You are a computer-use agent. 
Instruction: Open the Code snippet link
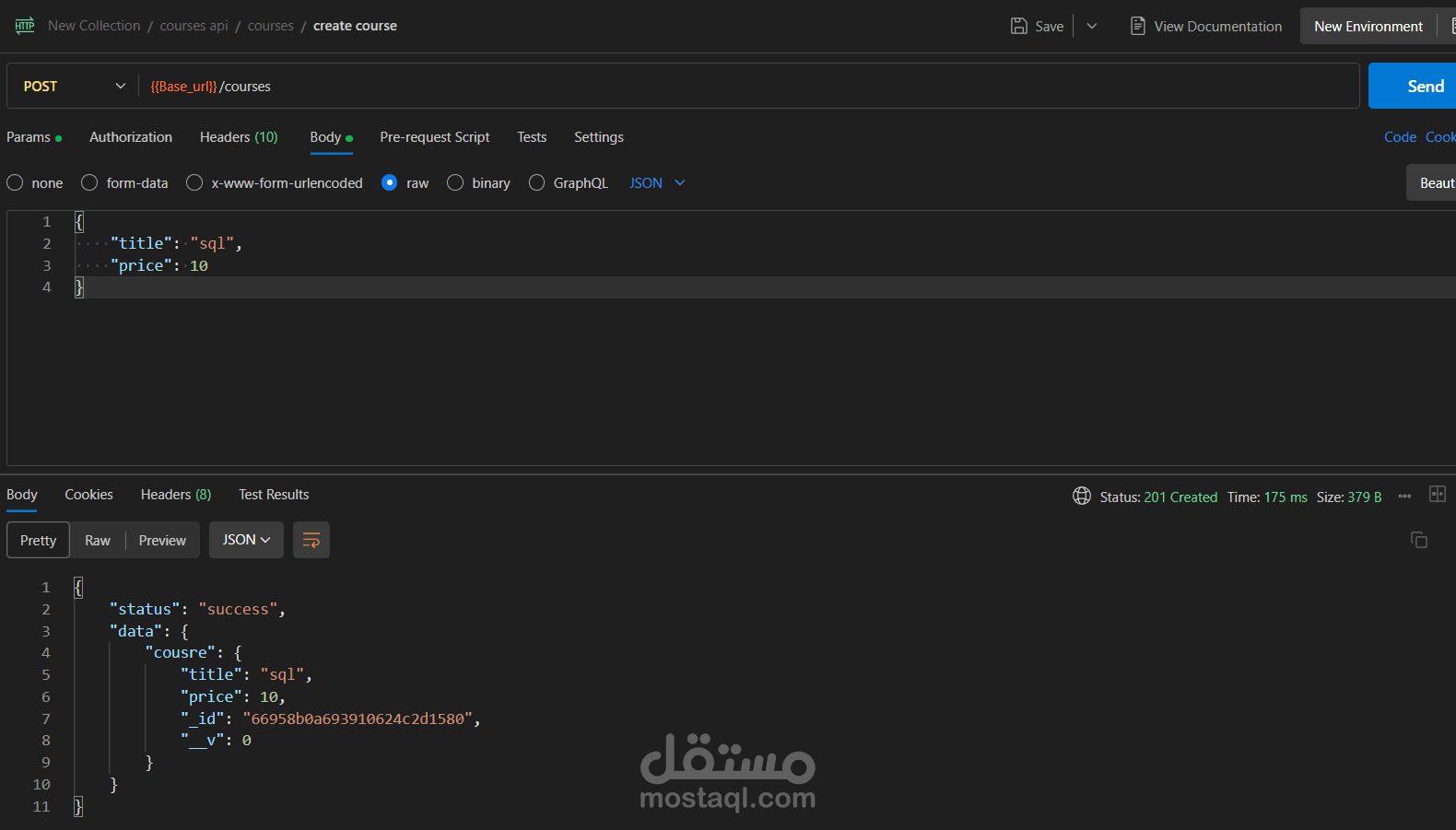(x=1400, y=137)
